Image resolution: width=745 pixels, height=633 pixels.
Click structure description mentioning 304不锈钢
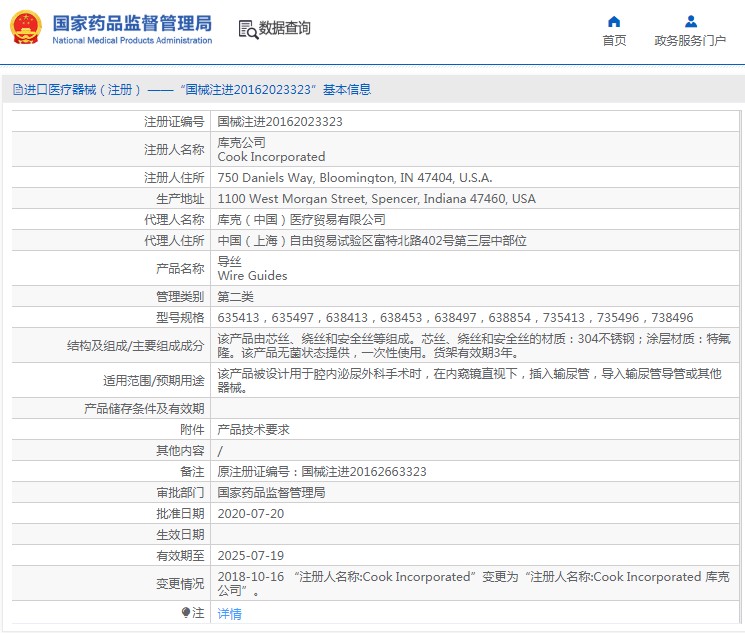pos(474,345)
